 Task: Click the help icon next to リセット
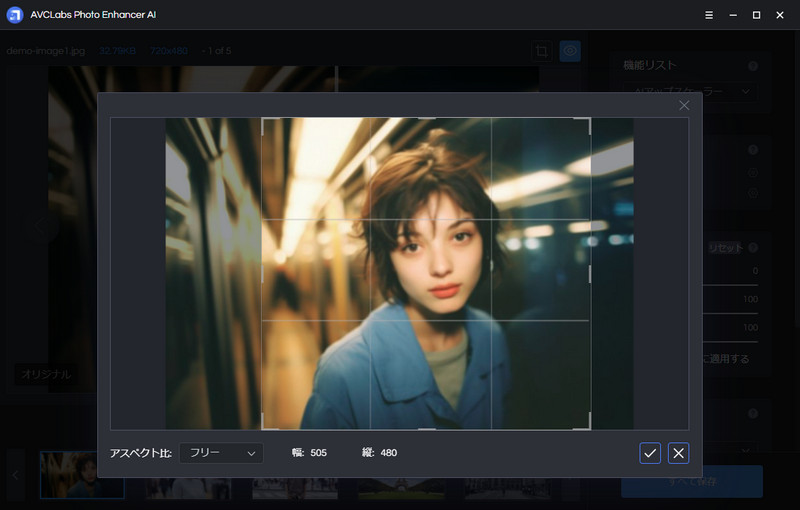[753, 248]
